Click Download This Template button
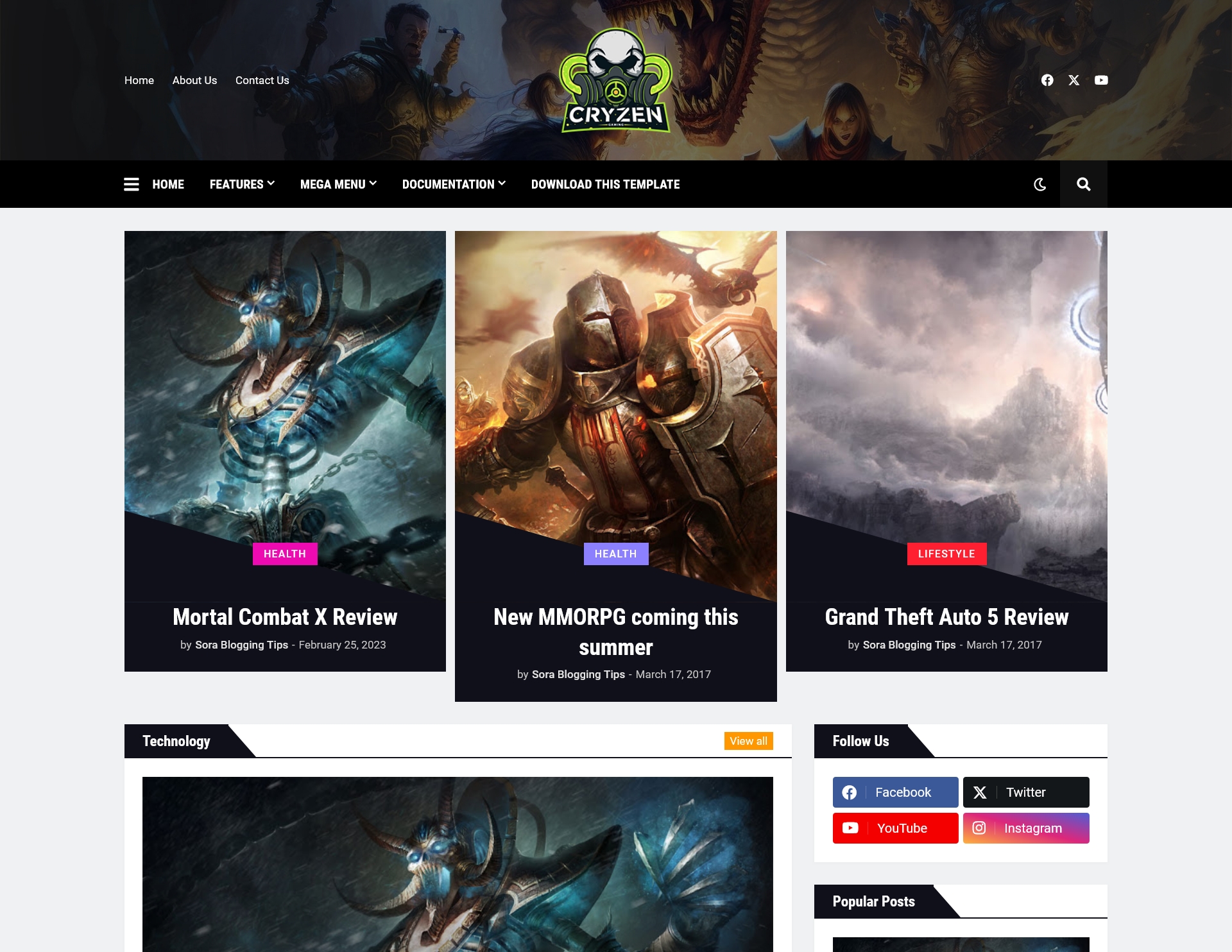1232x952 pixels. tap(605, 184)
